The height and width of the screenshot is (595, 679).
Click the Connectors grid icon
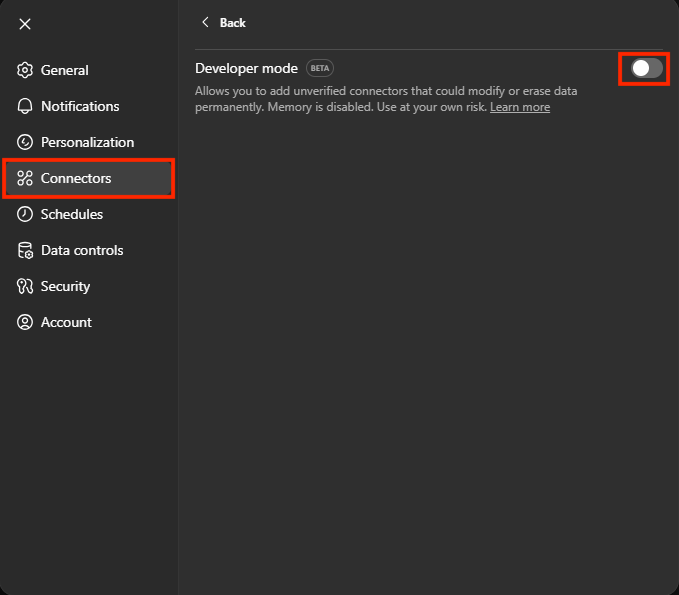tap(25, 178)
